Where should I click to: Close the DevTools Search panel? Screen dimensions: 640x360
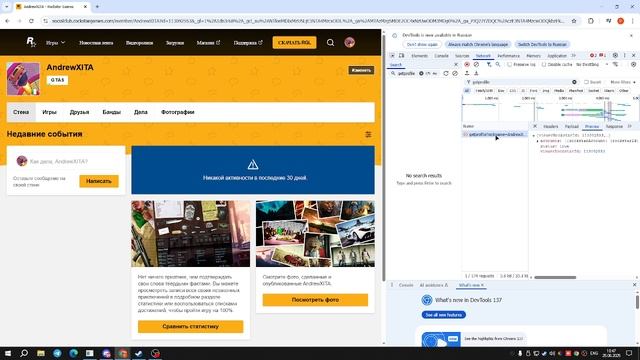click(x=456, y=64)
